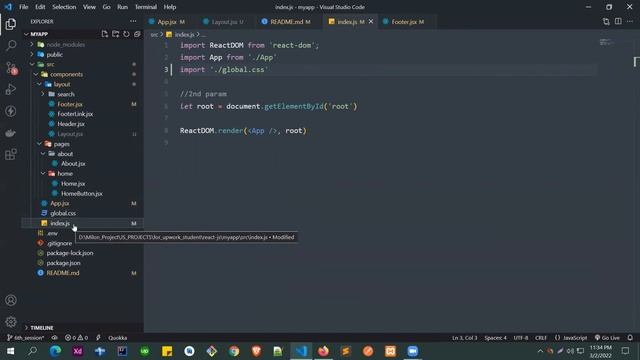Open Header.jsx in the file tree
Image resolution: width=640 pixels, height=360 pixels.
click(x=71, y=124)
